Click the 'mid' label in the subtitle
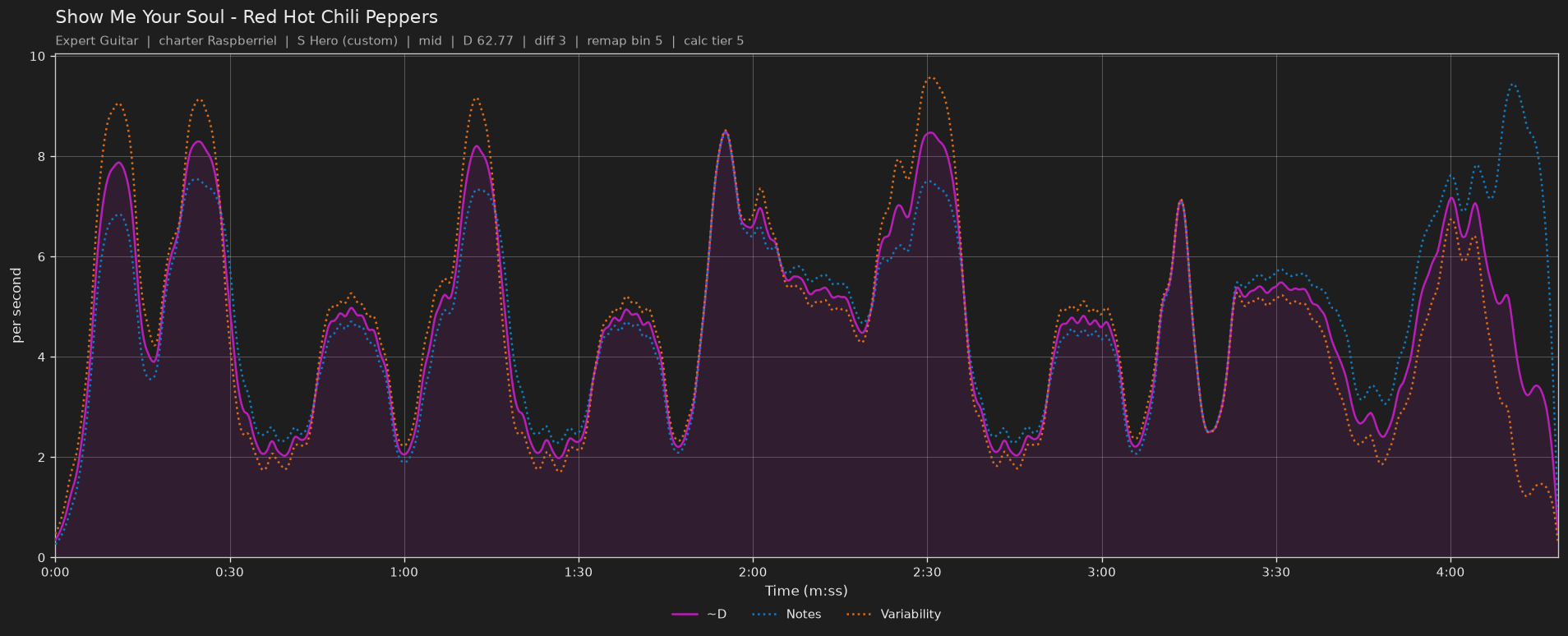Viewport: 1568px width, 636px height. click(x=430, y=41)
